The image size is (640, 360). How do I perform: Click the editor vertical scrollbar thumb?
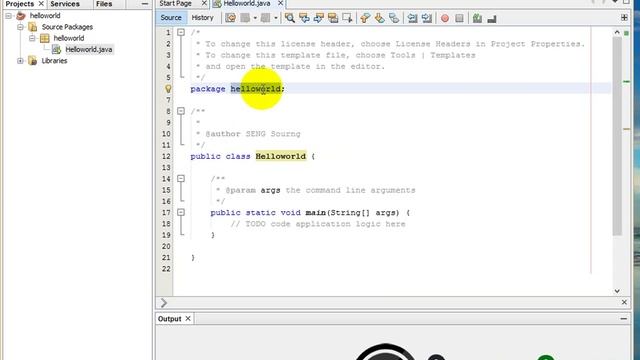tap(617, 136)
